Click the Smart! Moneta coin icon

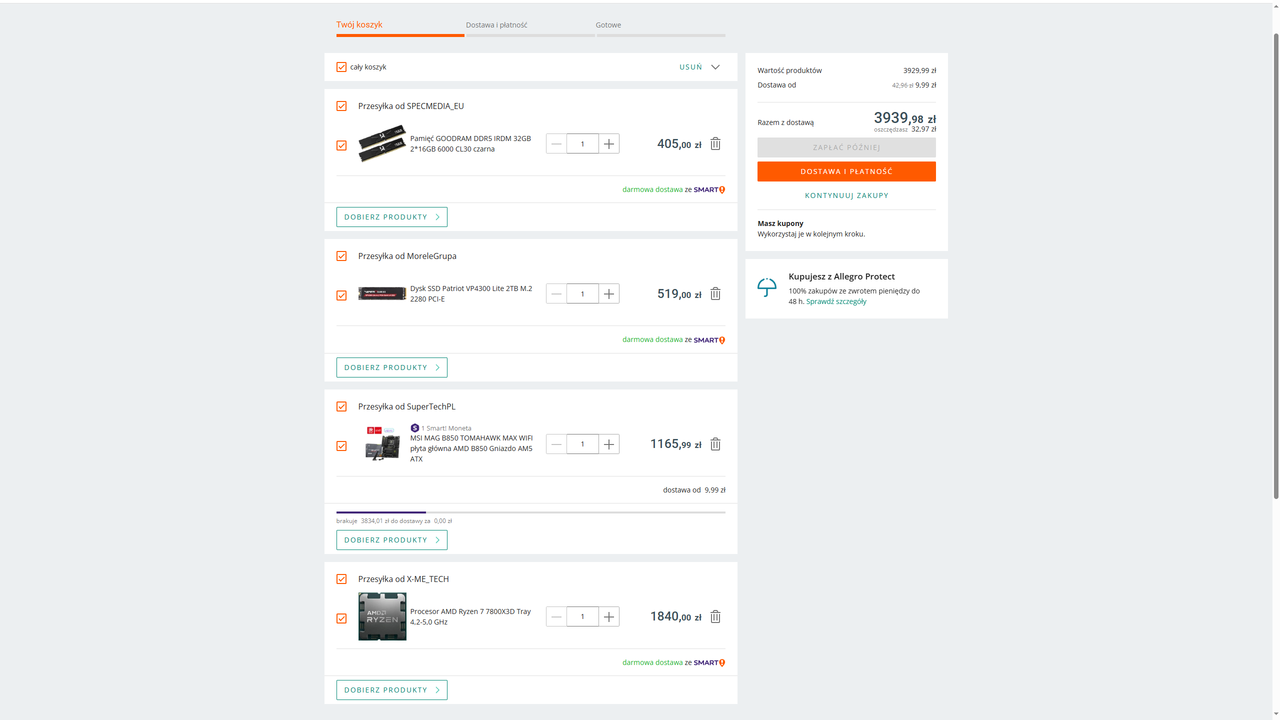[415, 428]
